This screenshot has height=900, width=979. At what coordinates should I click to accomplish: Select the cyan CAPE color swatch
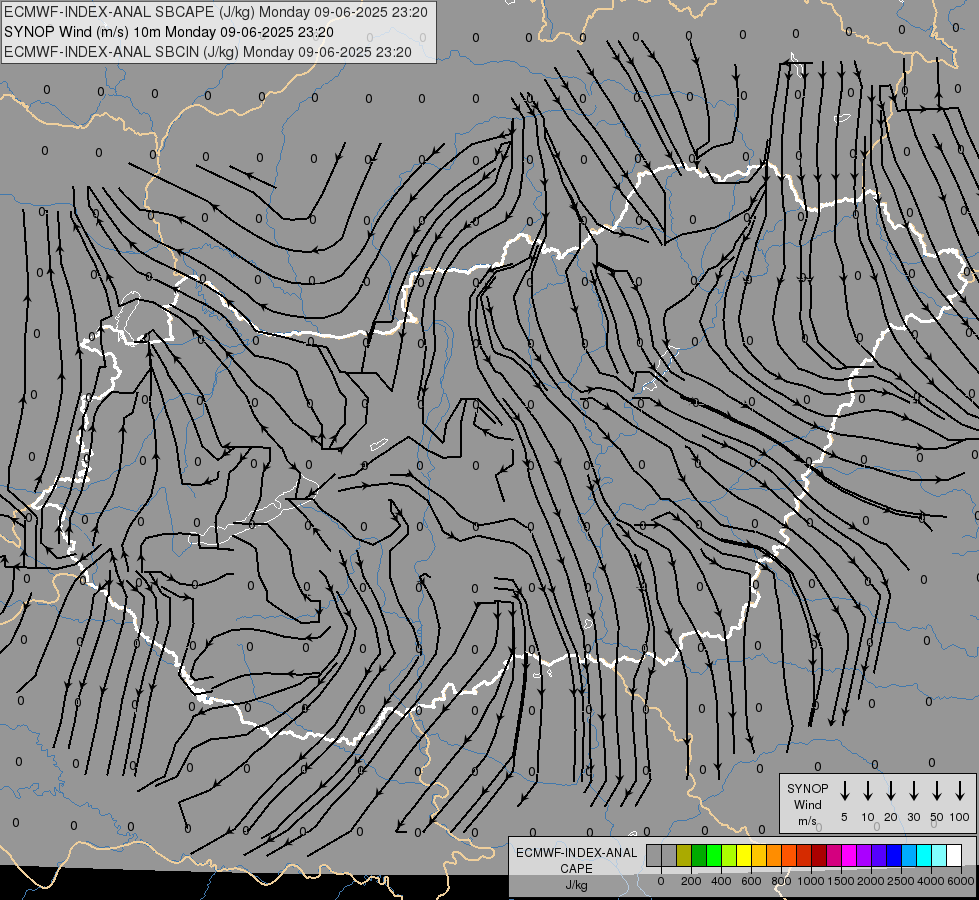point(923,855)
